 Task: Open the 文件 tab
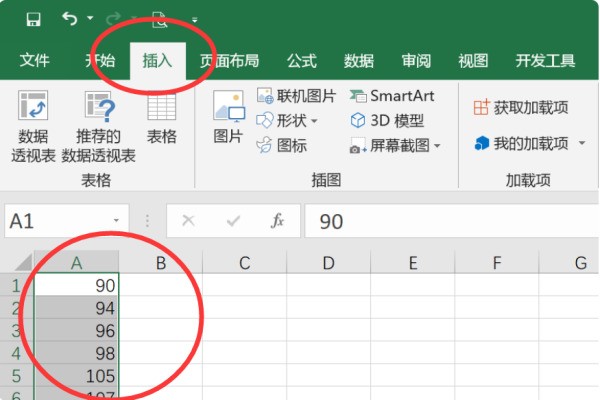[35, 60]
